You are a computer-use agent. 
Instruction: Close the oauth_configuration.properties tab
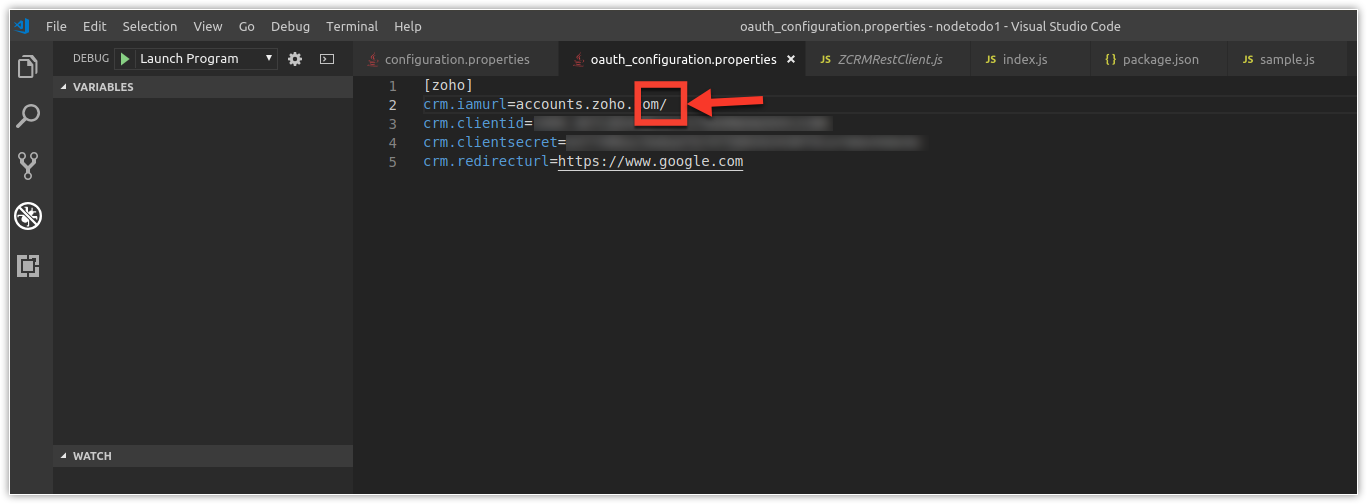click(791, 59)
